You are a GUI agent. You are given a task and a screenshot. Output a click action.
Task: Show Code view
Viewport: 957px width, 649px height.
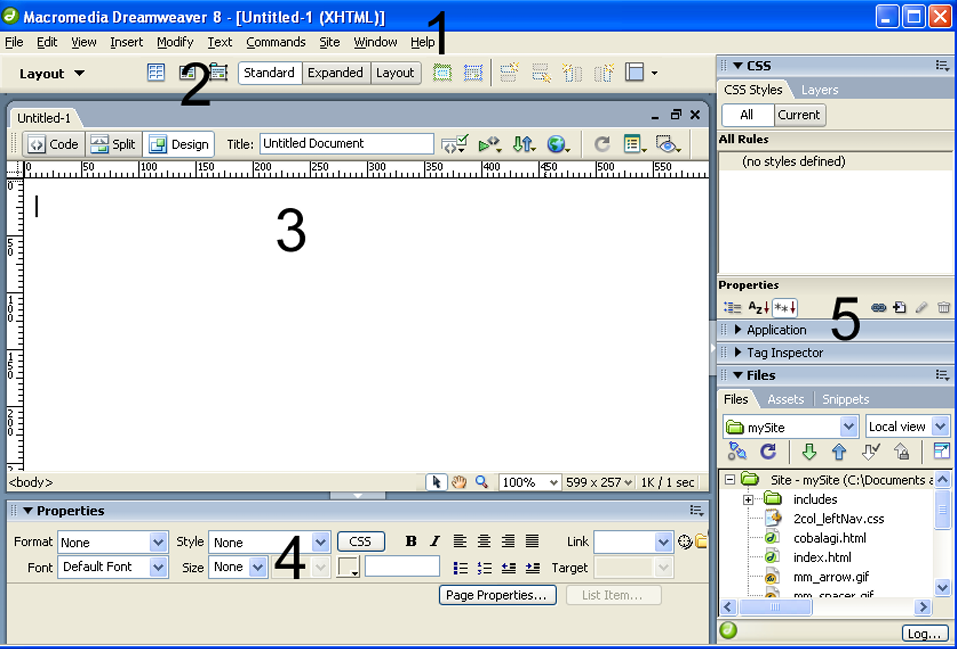point(54,145)
